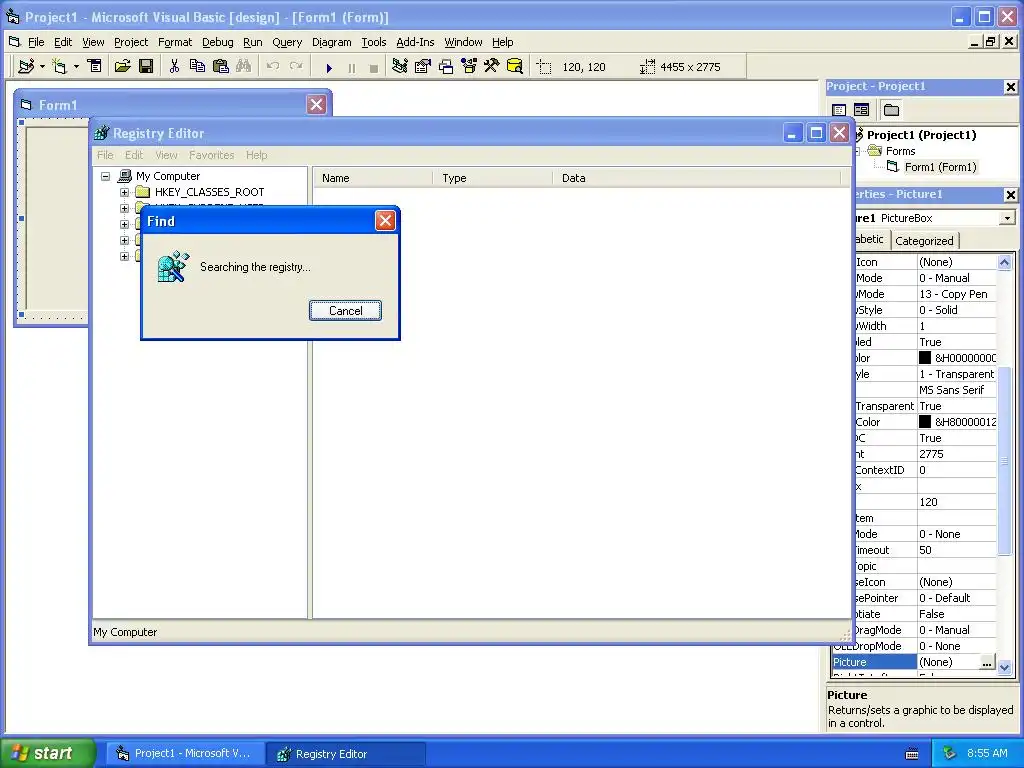Click Registry Editor taskbar button
The height and width of the screenshot is (768, 1024).
[347, 754]
